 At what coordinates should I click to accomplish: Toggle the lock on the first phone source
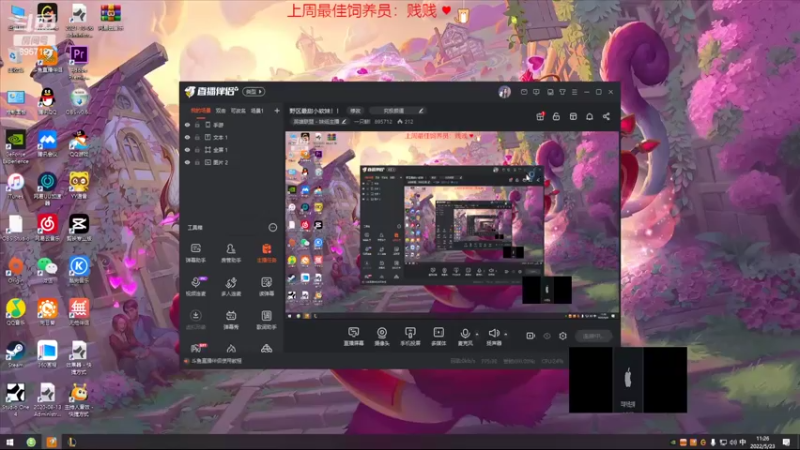(x=197, y=125)
